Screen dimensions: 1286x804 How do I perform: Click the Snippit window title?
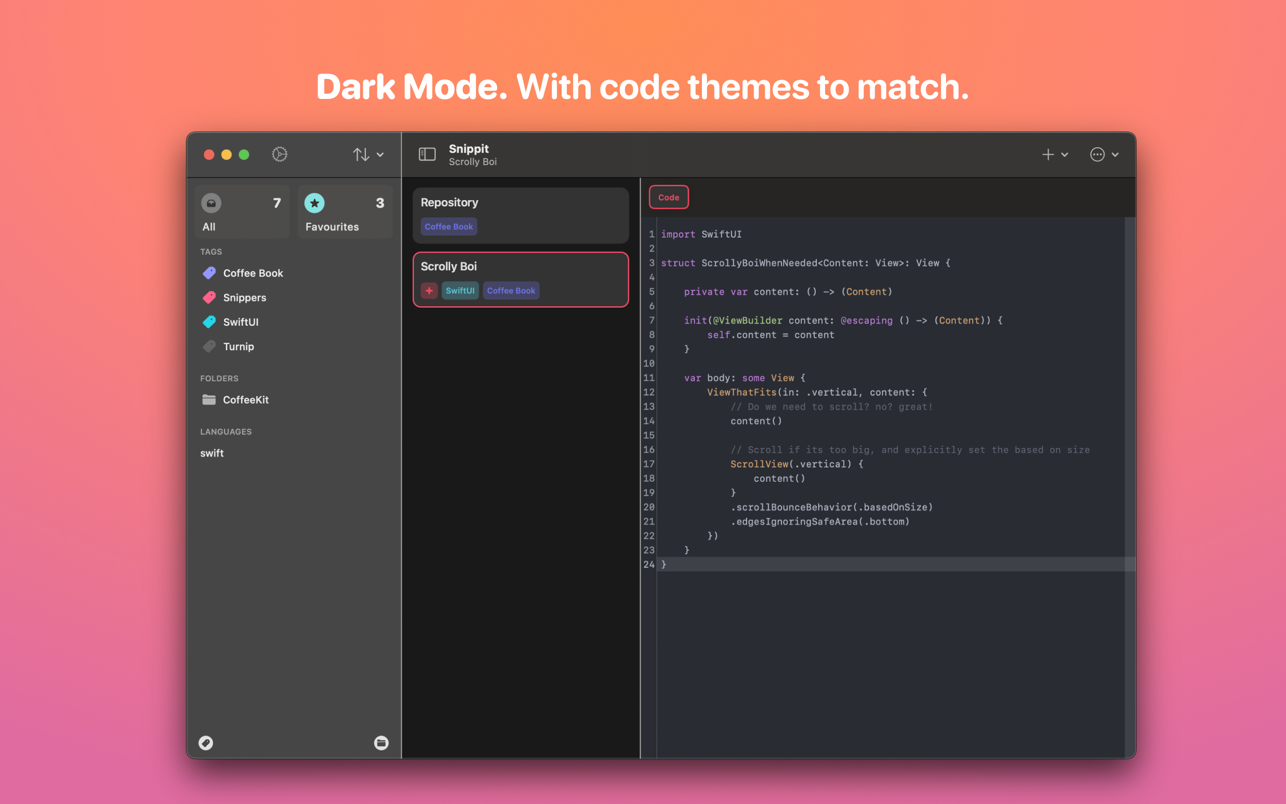pos(469,149)
